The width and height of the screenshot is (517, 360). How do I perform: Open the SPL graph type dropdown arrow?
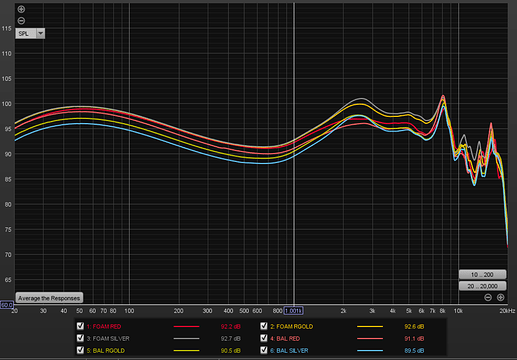tap(40, 33)
